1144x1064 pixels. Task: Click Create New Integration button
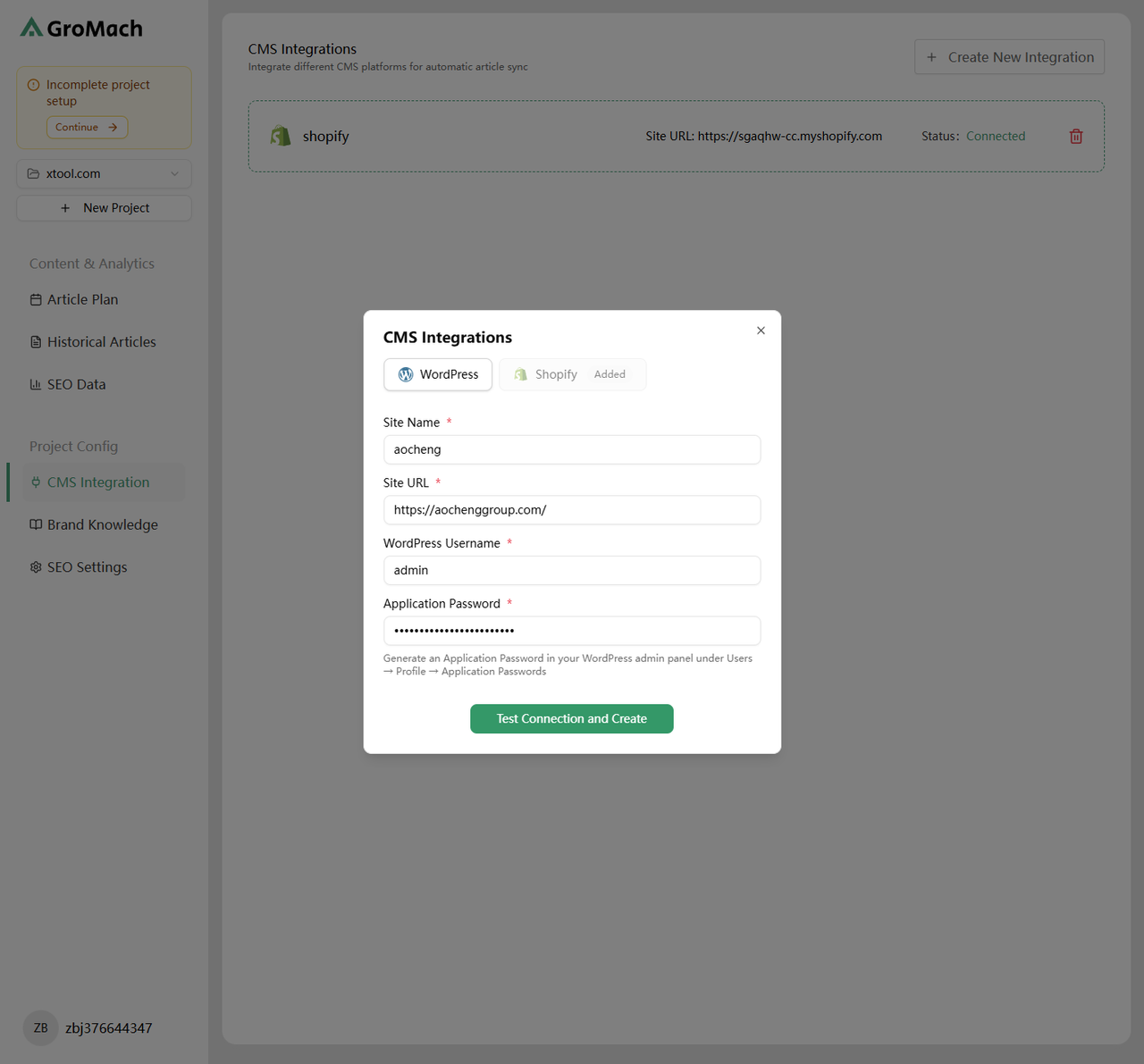(x=1009, y=57)
